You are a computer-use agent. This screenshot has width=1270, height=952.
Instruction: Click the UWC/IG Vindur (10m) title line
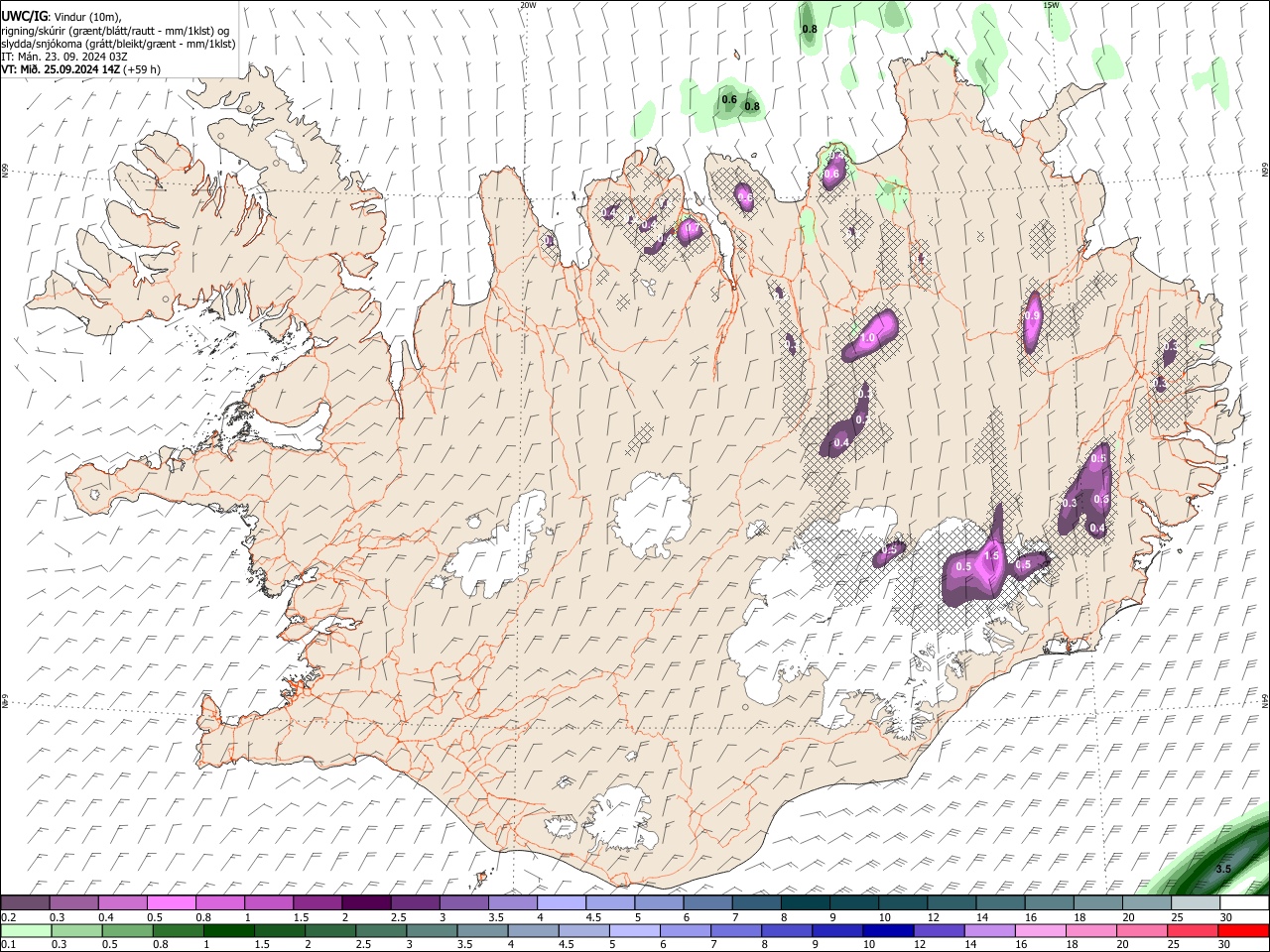62,16
